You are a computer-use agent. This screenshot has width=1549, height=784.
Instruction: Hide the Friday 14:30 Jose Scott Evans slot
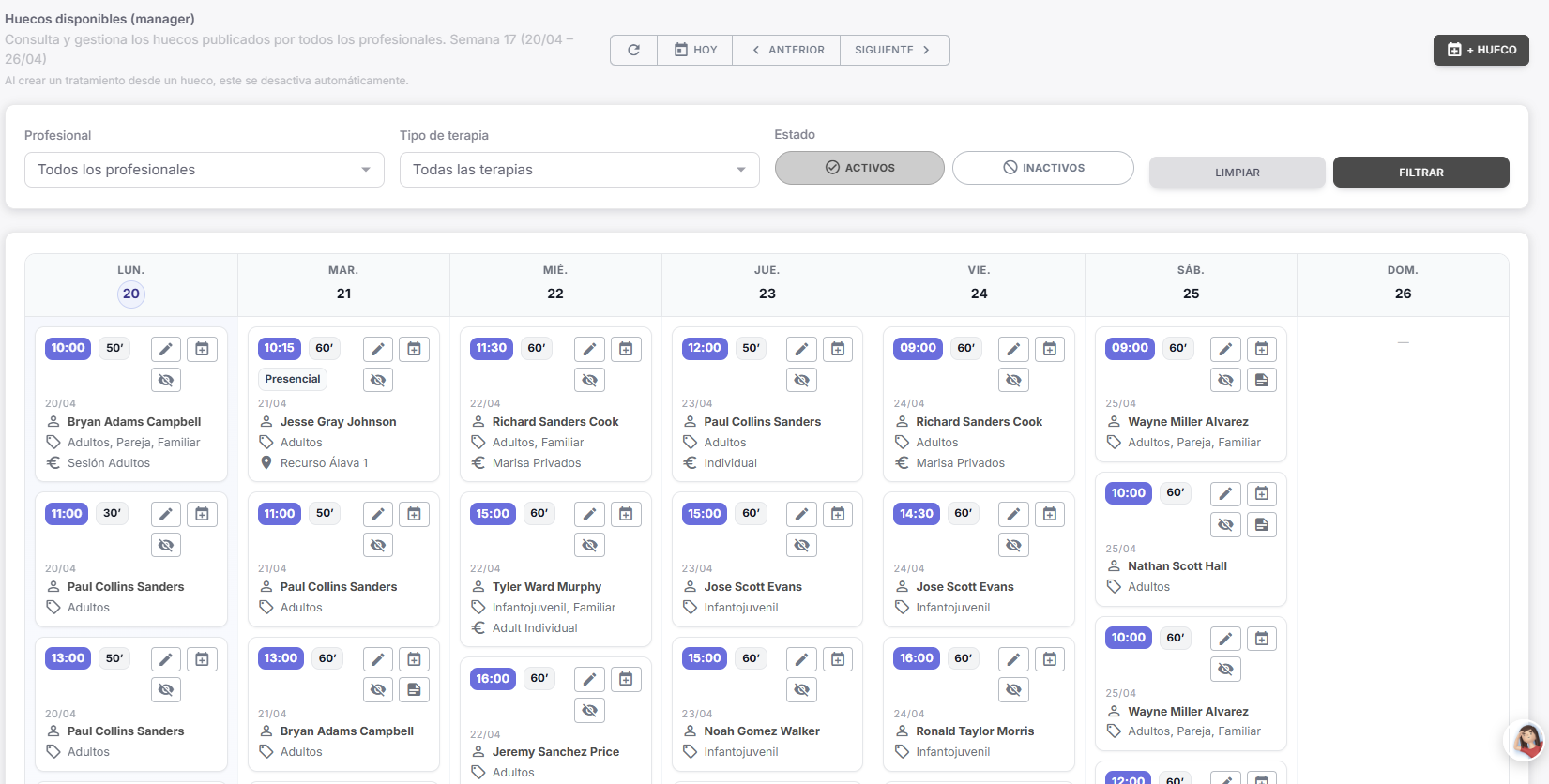(1013, 545)
